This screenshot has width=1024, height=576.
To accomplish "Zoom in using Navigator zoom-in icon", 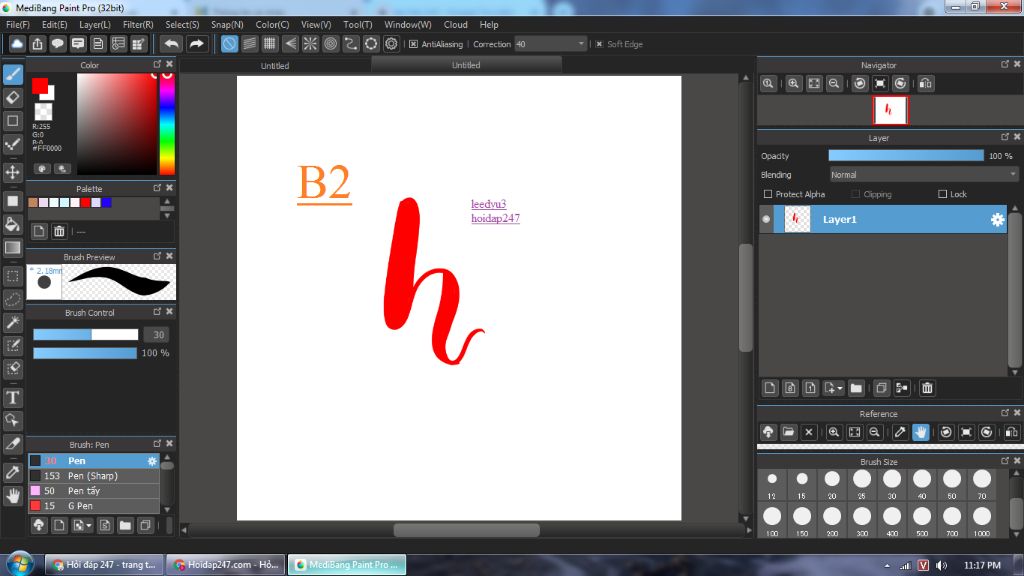I will click(x=793, y=84).
